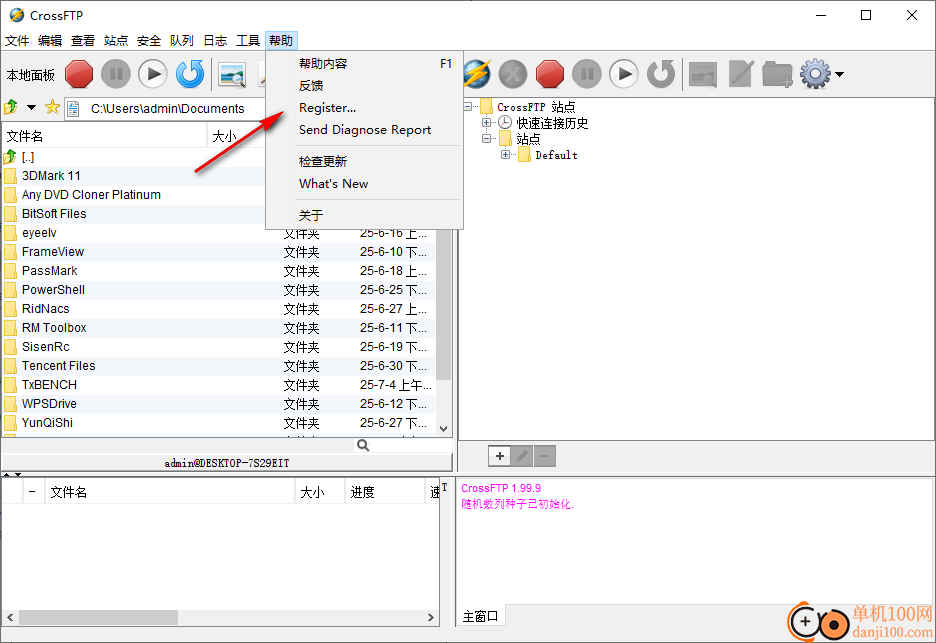Choose Send Diagnose Report menu entry
This screenshot has height=643, width=936.
click(x=364, y=130)
